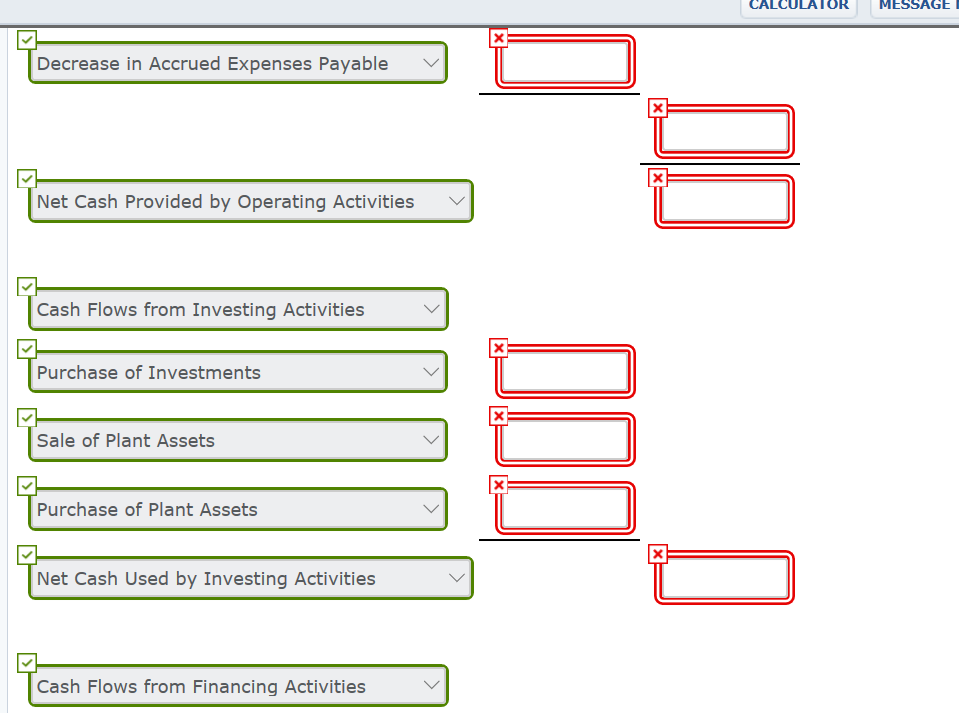Click the red error X next to Purchase of Plant Assets amount
The height and width of the screenshot is (713, 959).
tap(498, 485)
